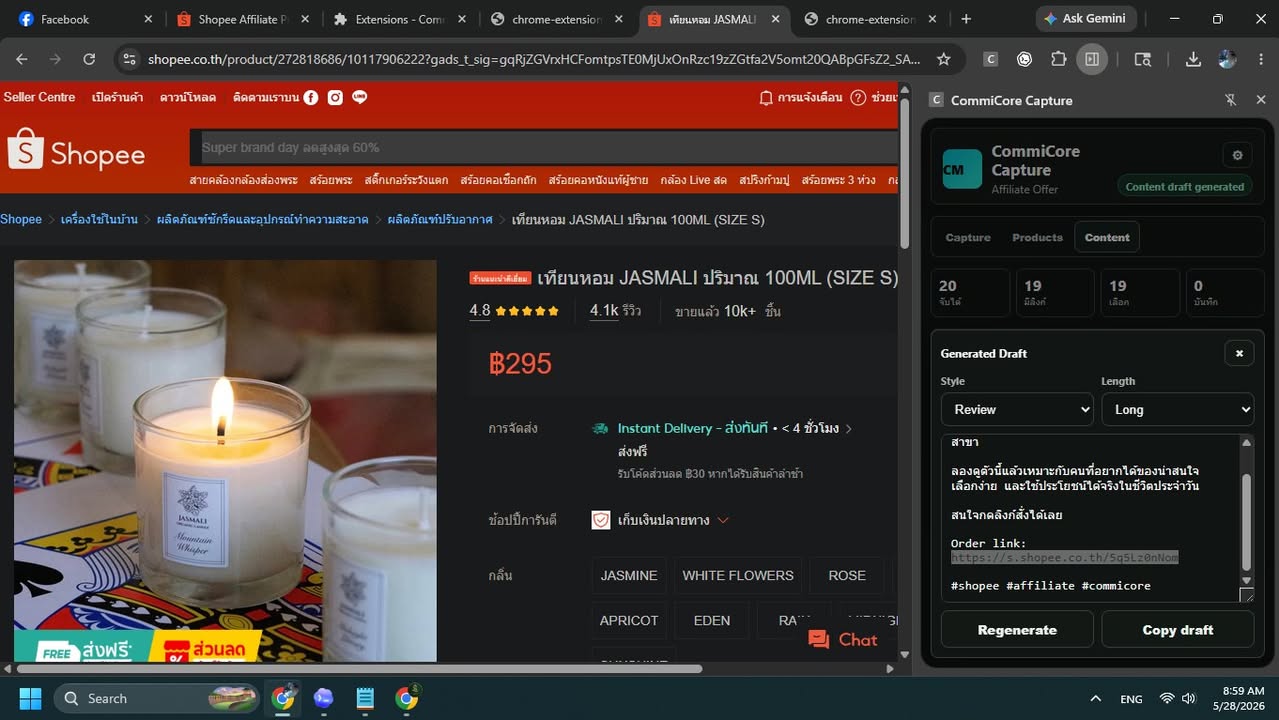Click in the Shopee search box
1279x720 pixels.
[545, 147]
